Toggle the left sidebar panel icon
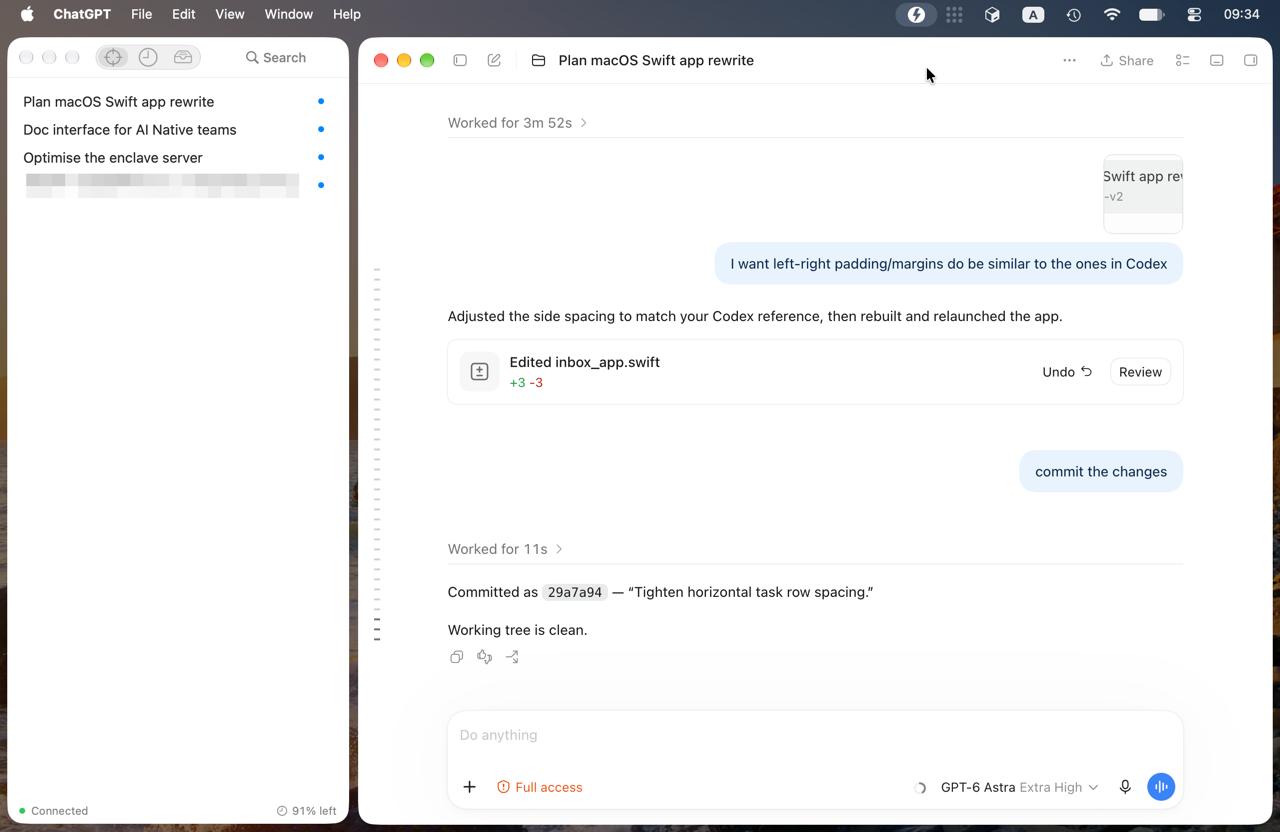 click(x=460, y=60)
